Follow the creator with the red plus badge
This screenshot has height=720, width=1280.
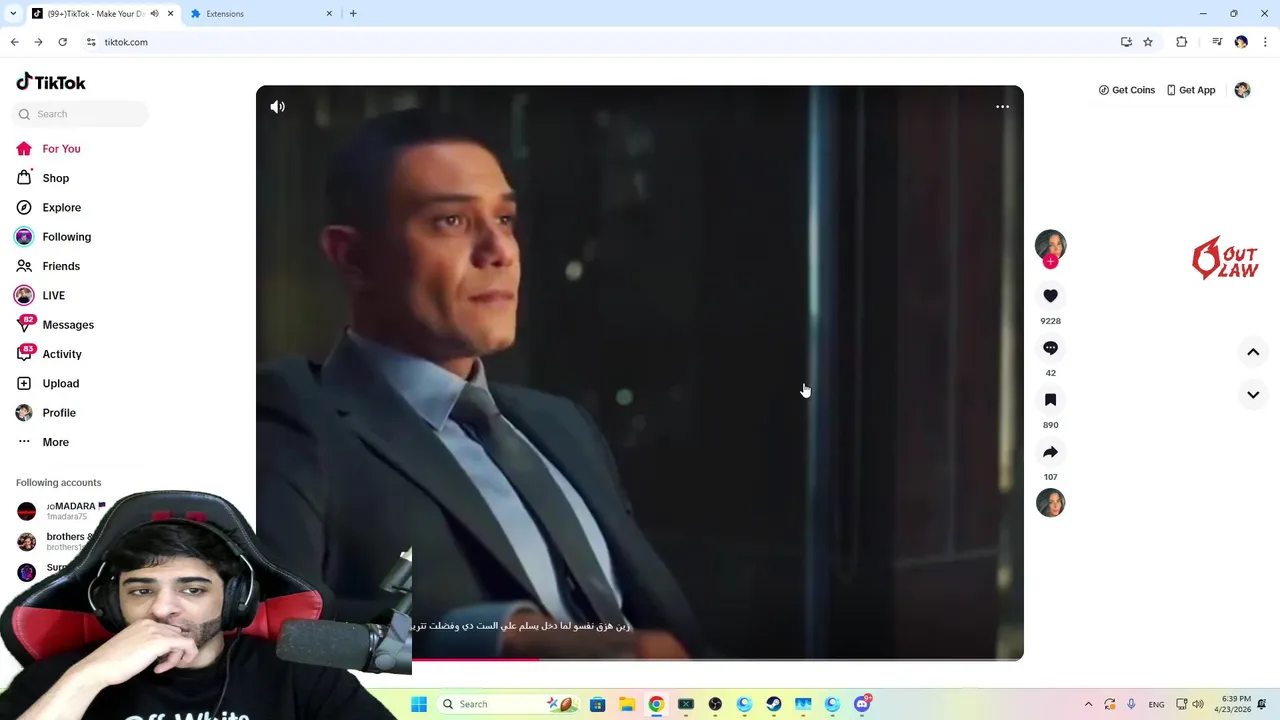click(1050, 262)
